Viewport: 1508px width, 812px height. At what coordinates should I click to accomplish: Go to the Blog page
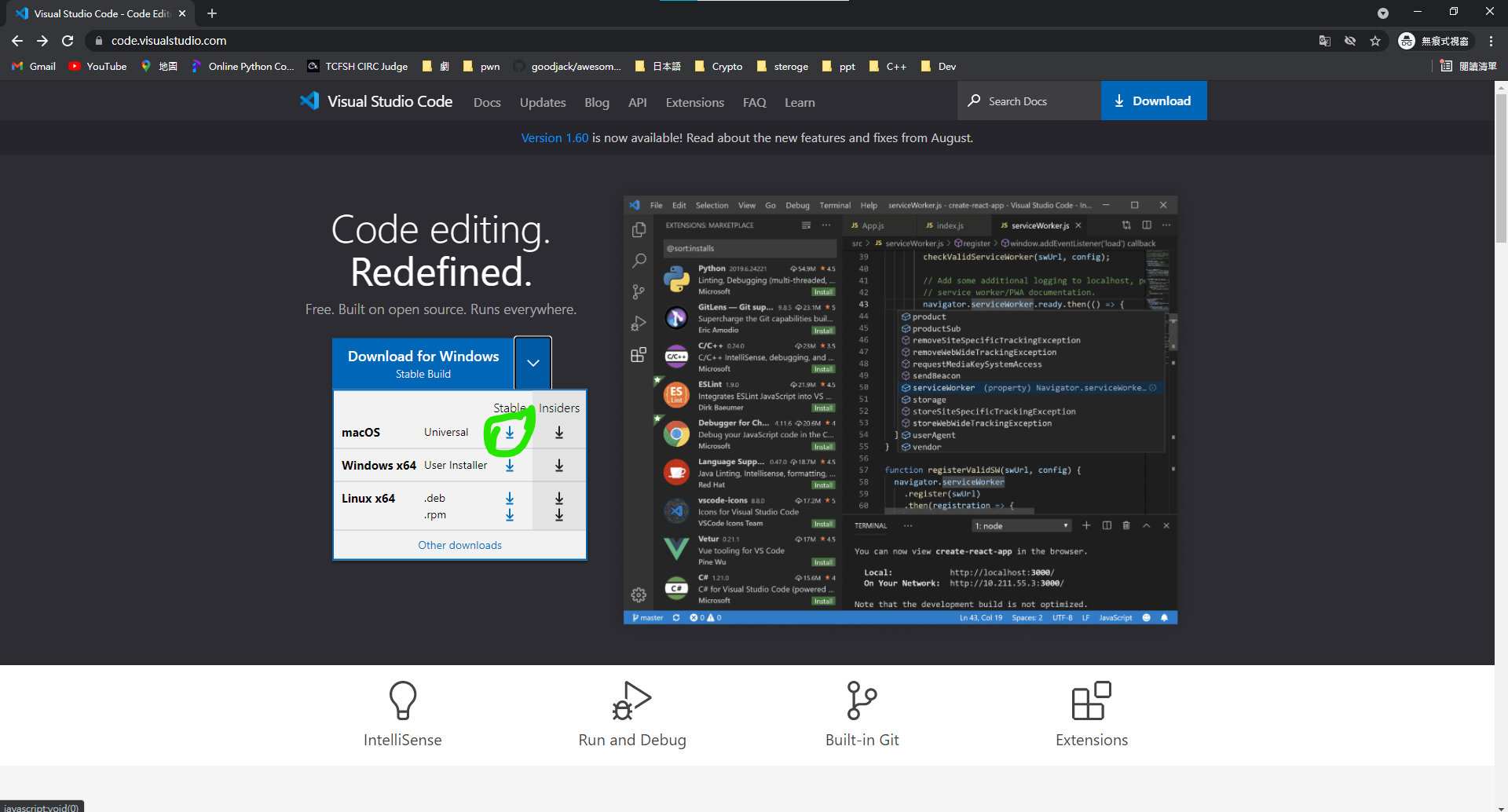597,103
